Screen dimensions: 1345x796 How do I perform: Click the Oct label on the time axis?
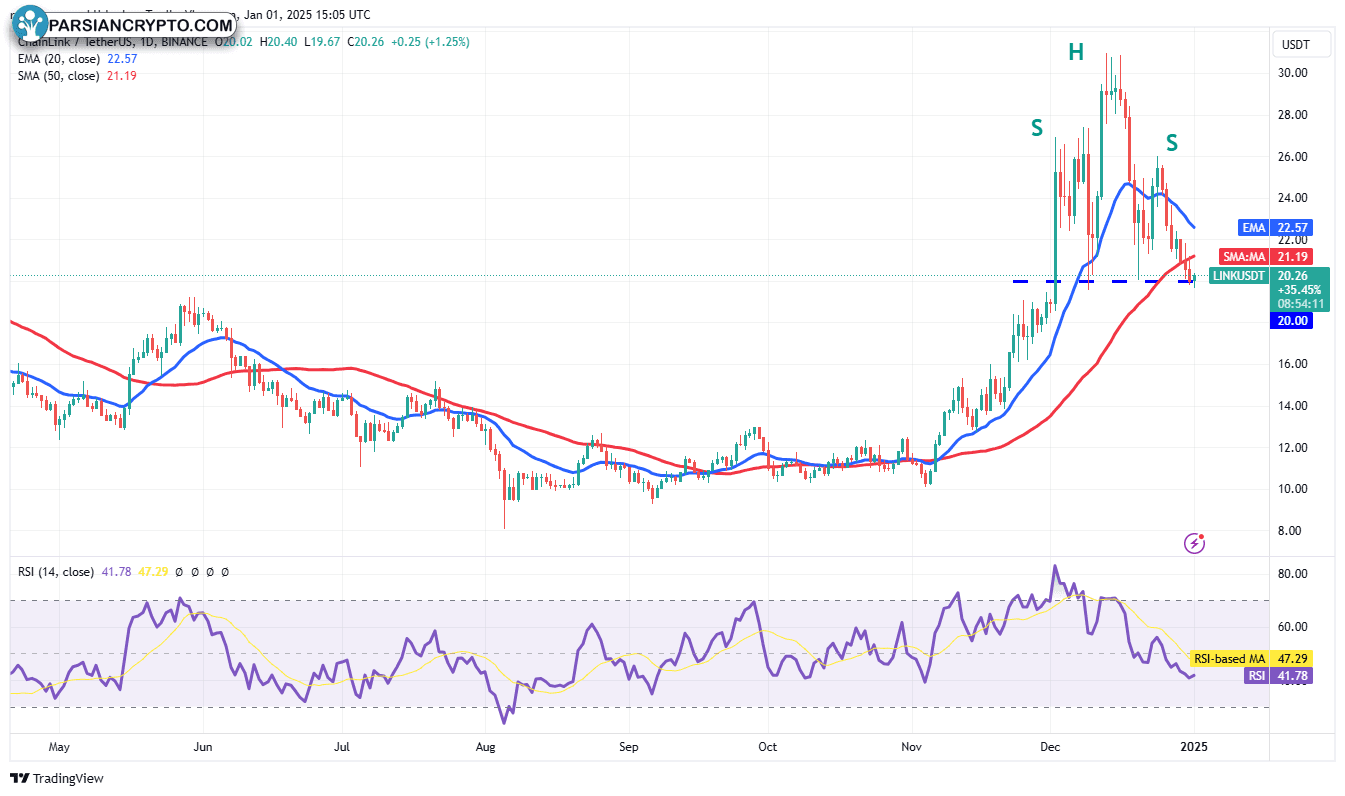(x=768, y=746)
